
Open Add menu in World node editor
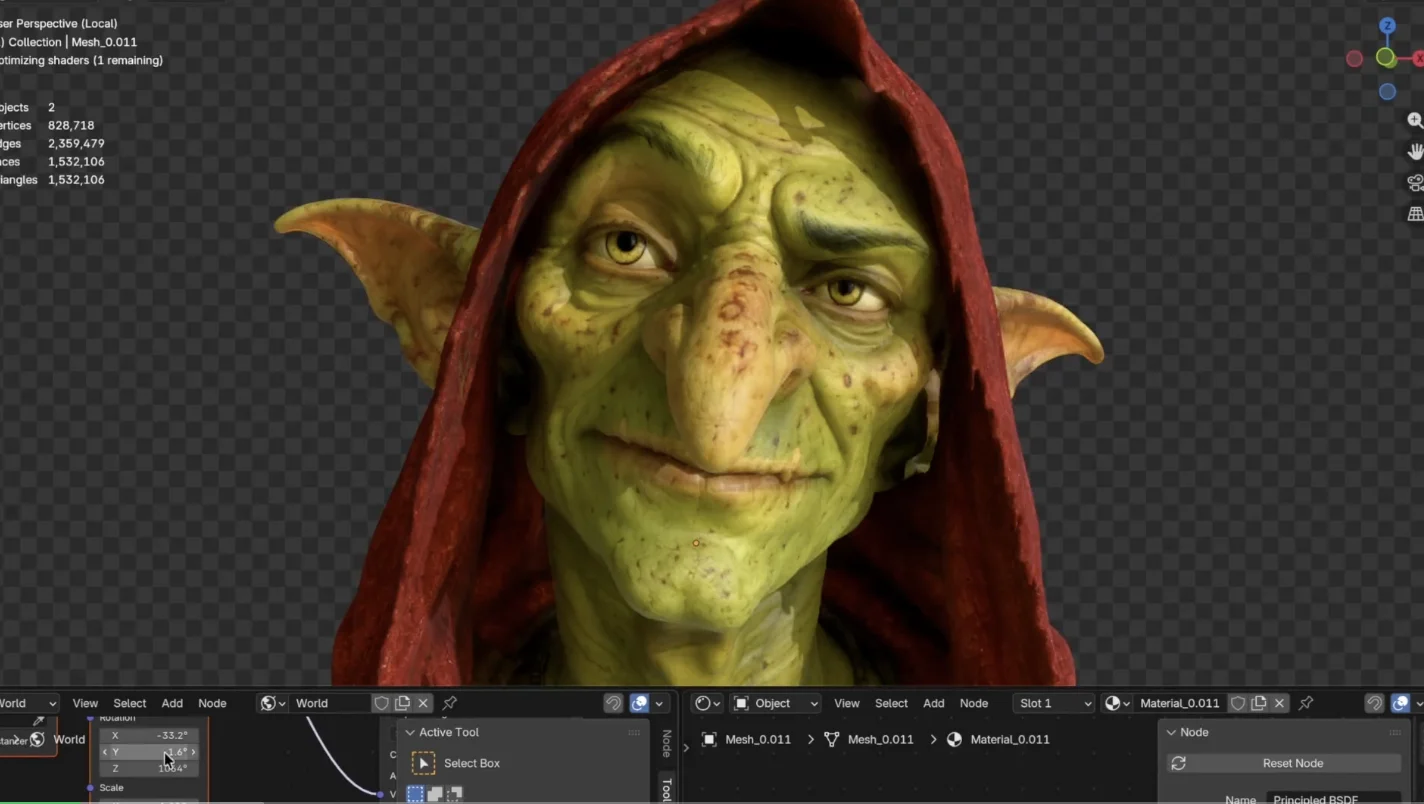coord(172,703)
